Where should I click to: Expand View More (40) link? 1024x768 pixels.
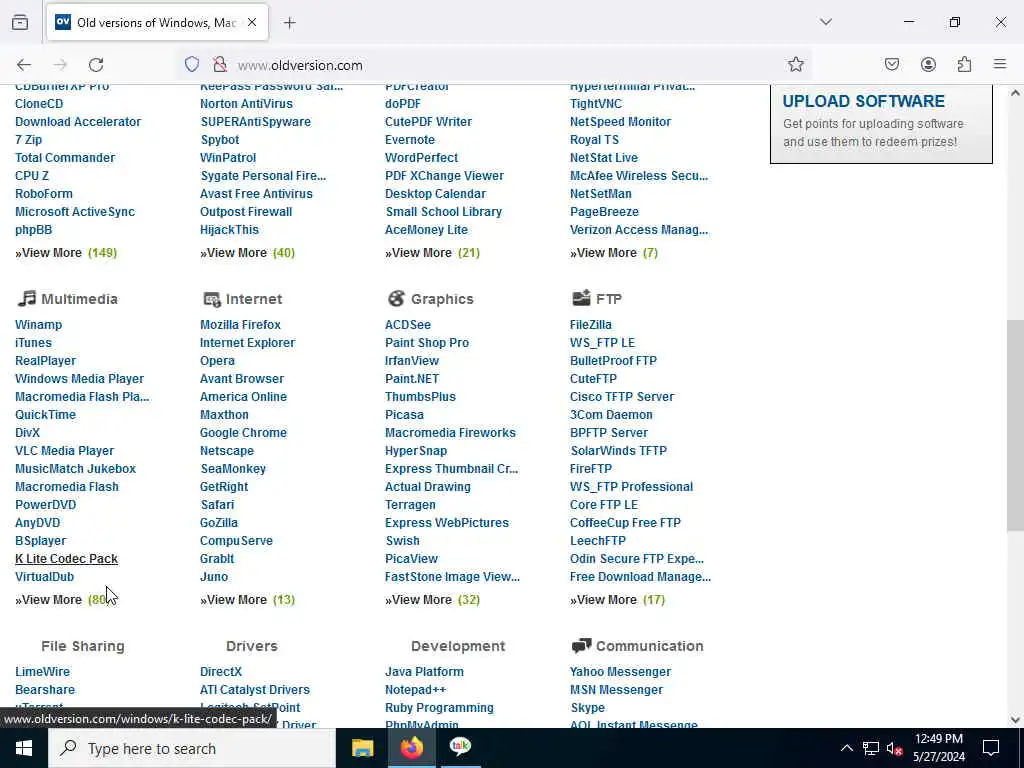point(248,253)
